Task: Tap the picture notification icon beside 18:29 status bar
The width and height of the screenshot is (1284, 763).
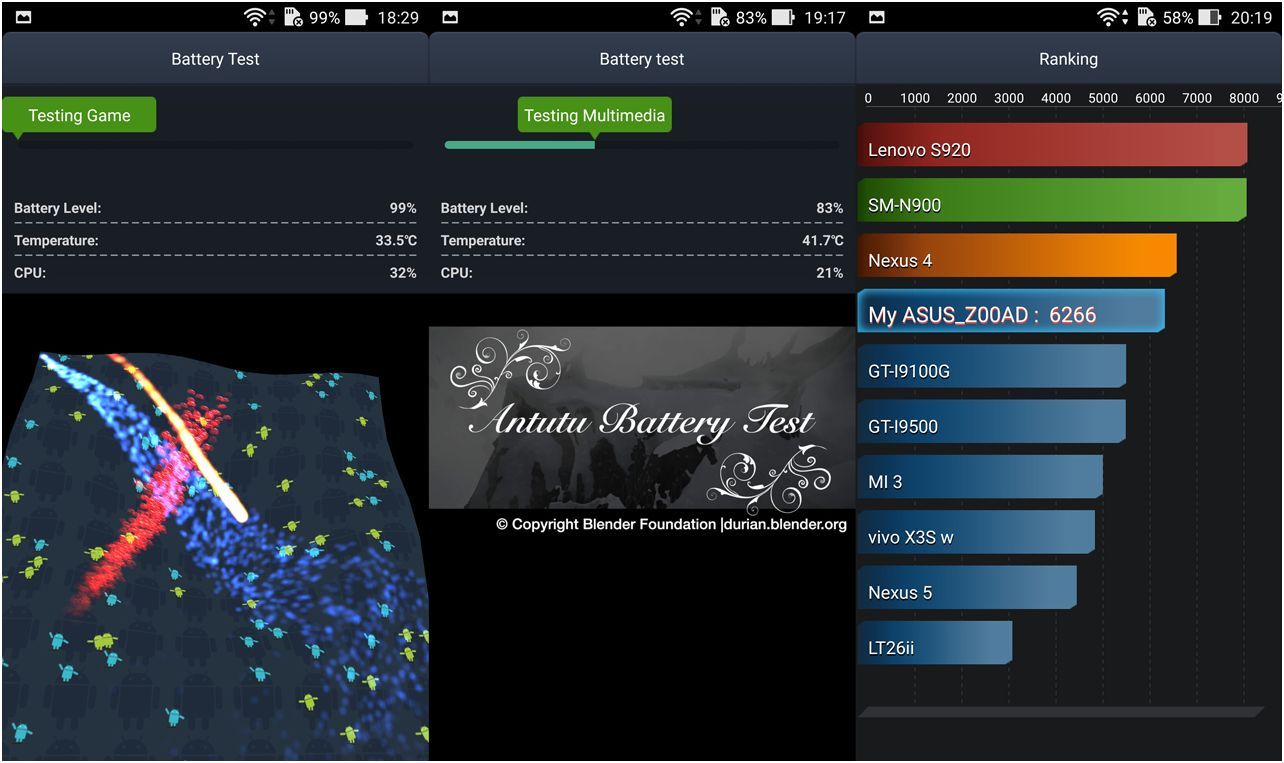Action: click(23, 17)
